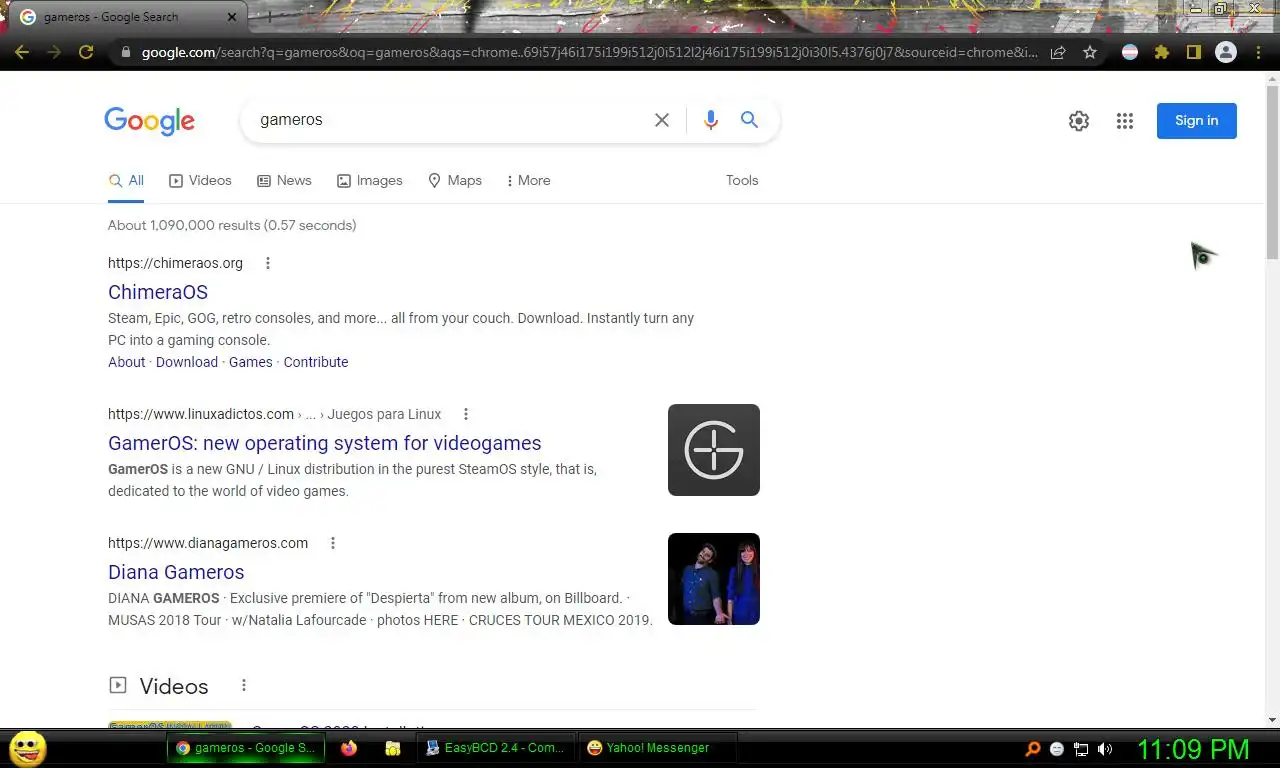1280x768 pixels.
Task: Clear the search box text
Action: [x=662, y=120]
